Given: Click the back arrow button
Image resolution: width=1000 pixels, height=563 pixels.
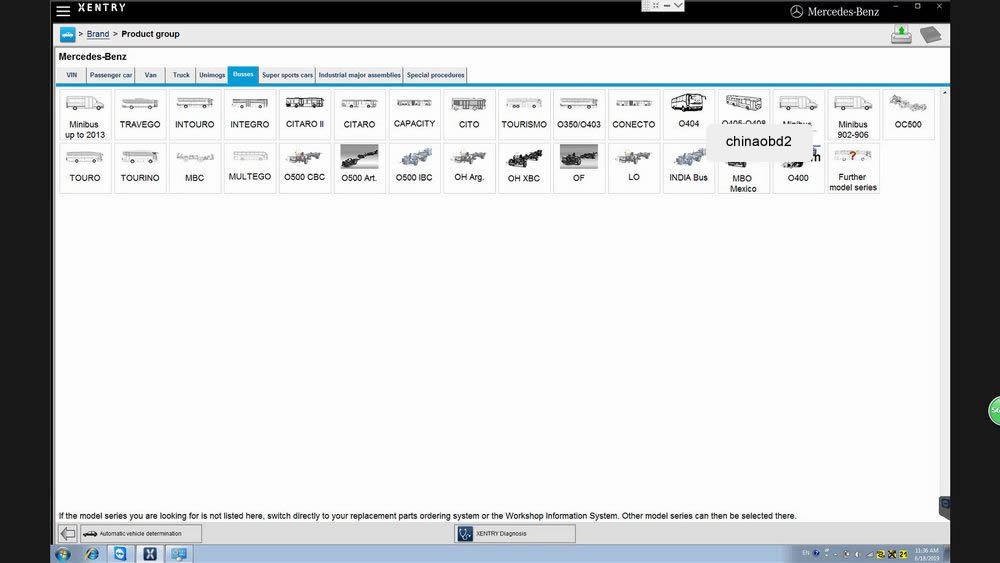Looking at the screenshot, I should click(x=68, y=534).
